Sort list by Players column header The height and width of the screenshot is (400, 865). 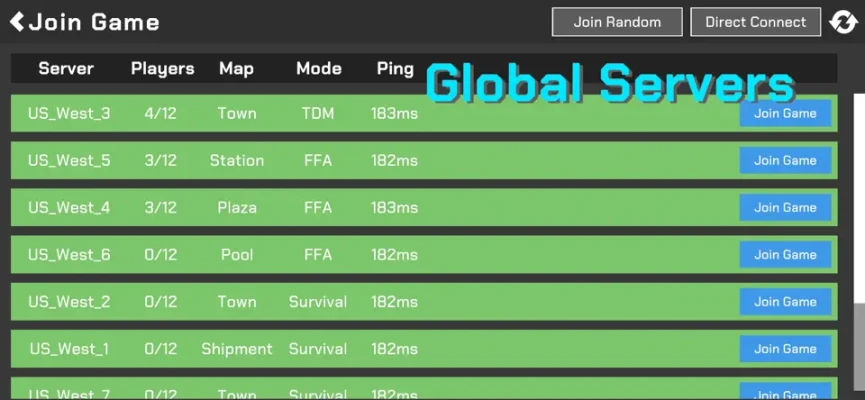click(162, 68)
